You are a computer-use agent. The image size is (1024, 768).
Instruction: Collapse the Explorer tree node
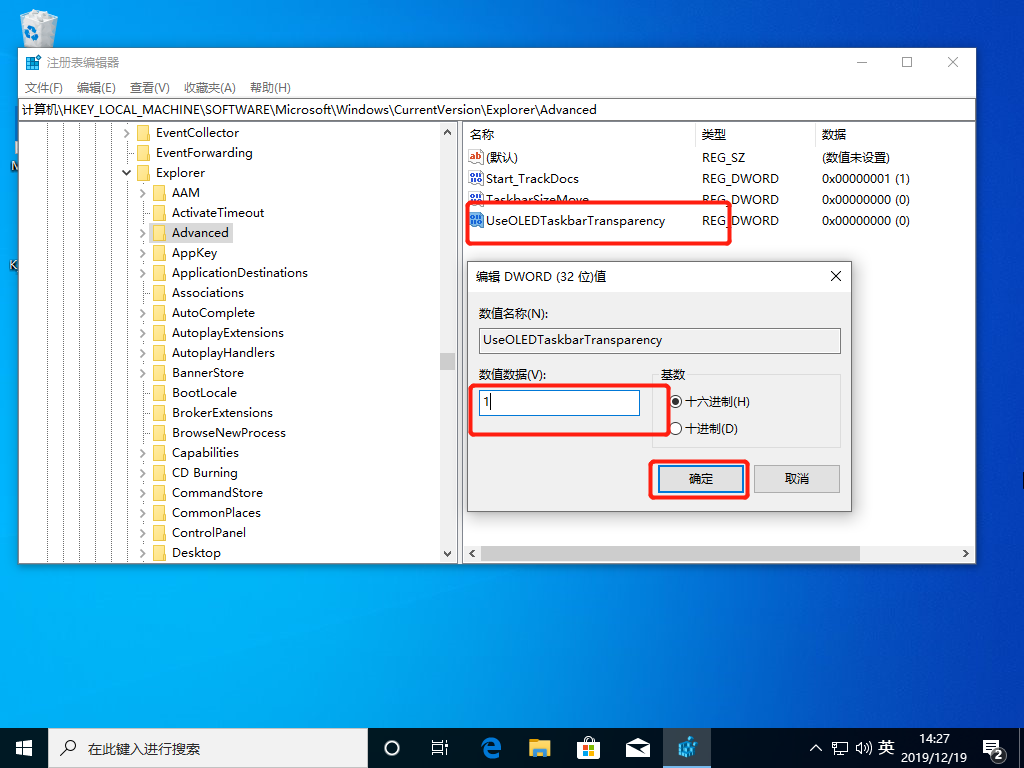(127, 173)
